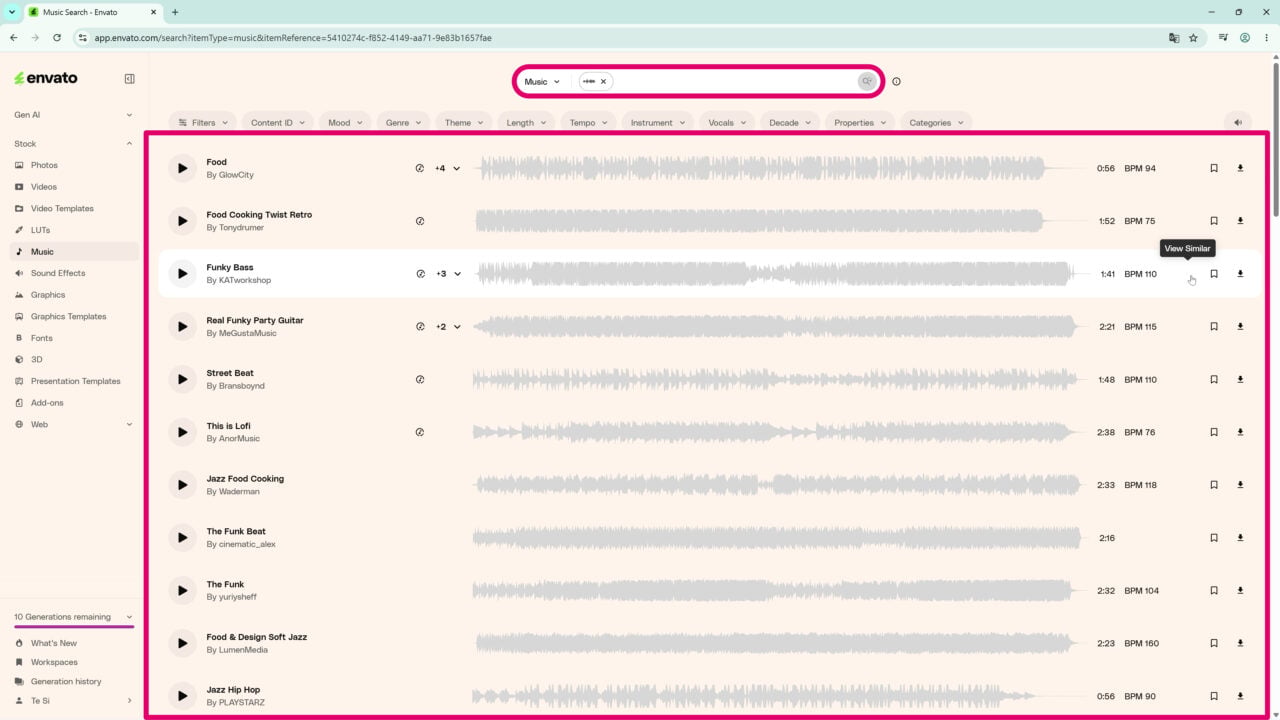The width and height of the screenshot is (1280, 720).
Task: Reload the page in Chrome
Action: pos(57,38)
